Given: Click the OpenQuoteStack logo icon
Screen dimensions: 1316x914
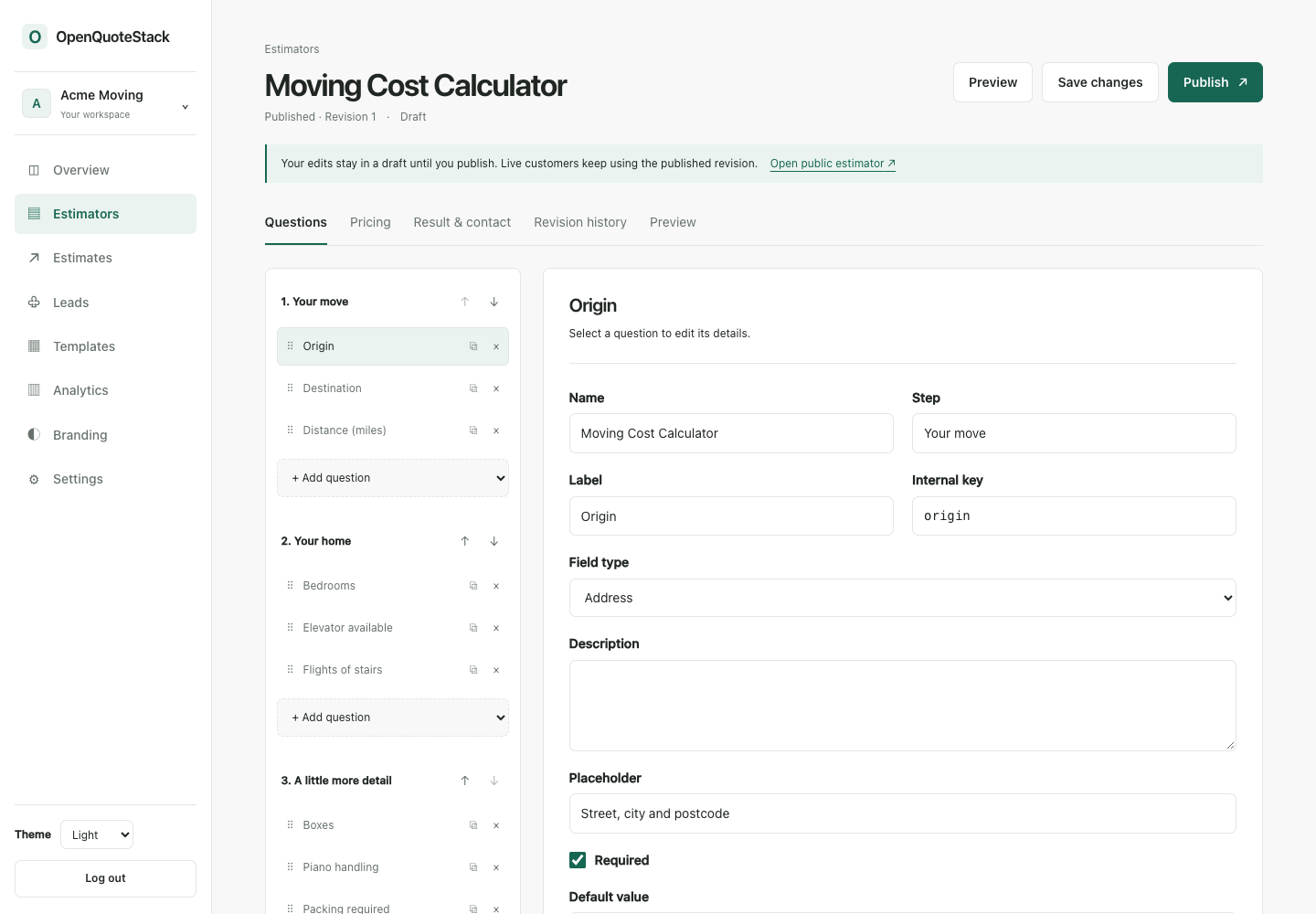Looking at the screenshot, I should coord(35,37).
